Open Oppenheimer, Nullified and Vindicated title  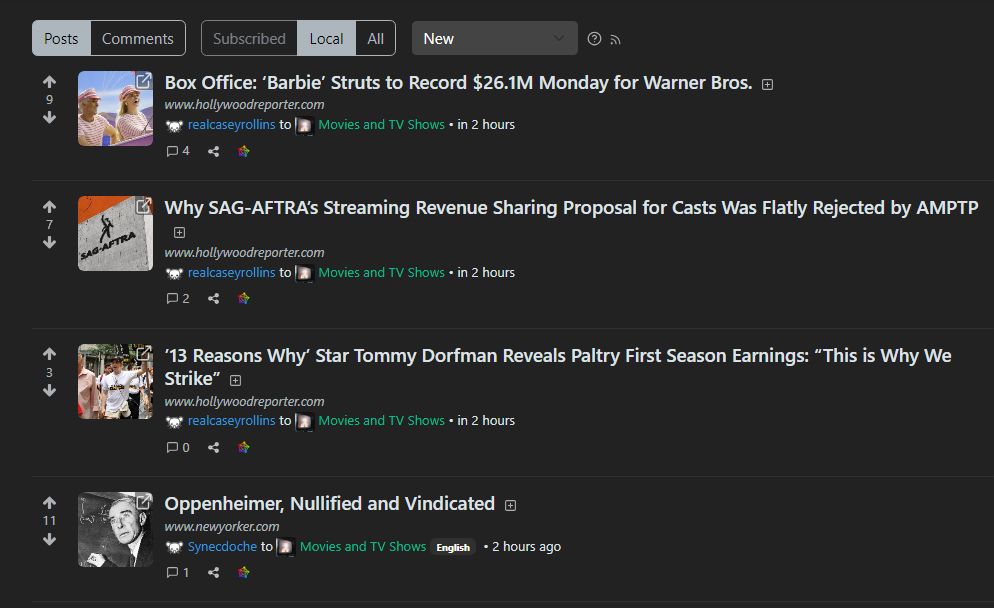[330, 503]
